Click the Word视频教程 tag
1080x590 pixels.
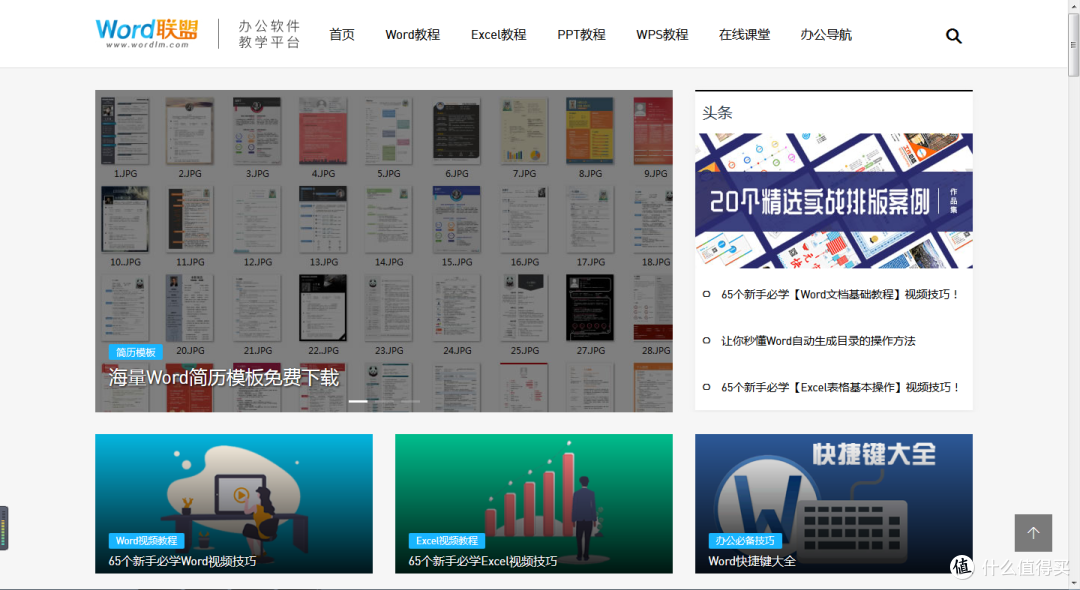pos(146,540)
